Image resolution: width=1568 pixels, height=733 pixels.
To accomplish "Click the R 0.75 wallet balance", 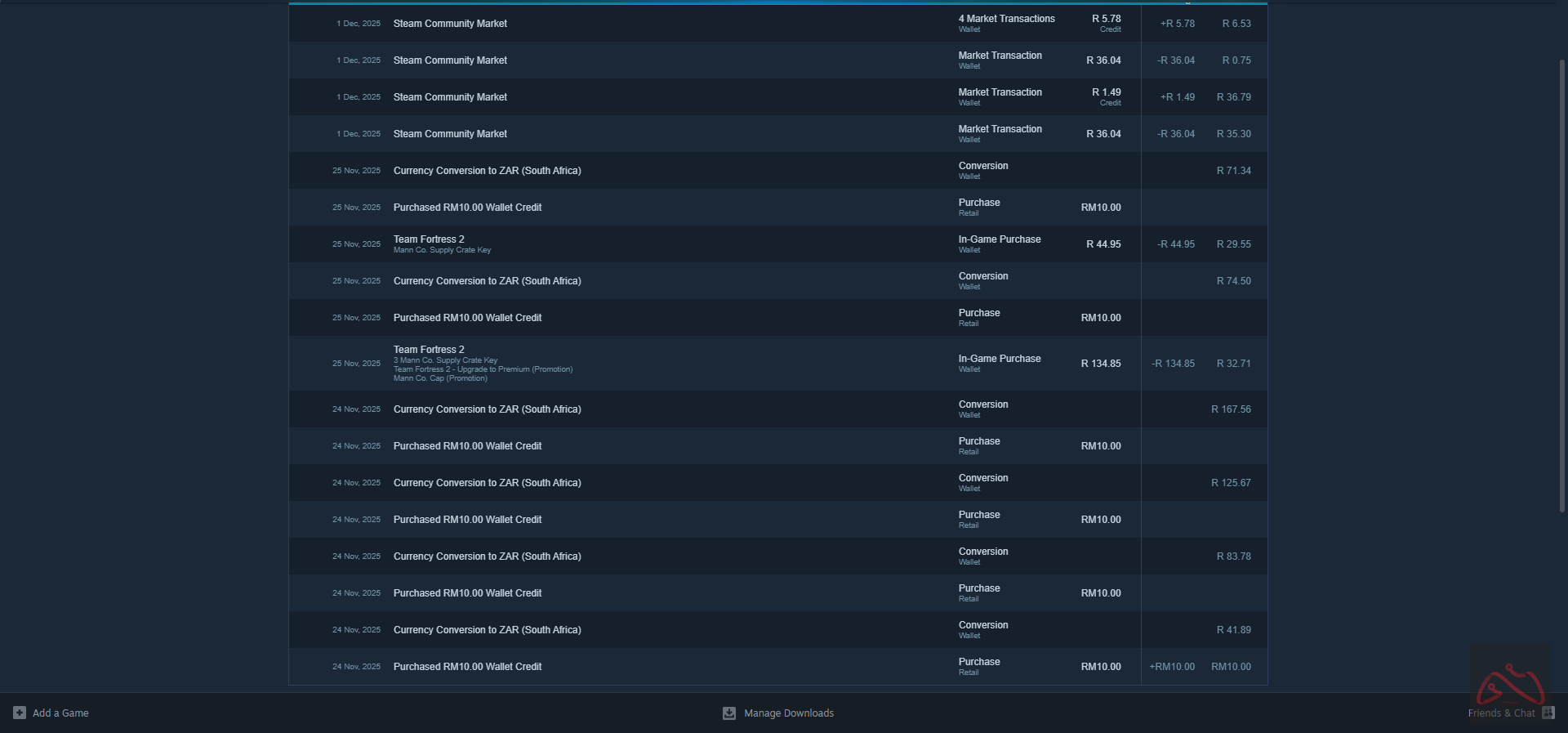I will (1236, 60).
